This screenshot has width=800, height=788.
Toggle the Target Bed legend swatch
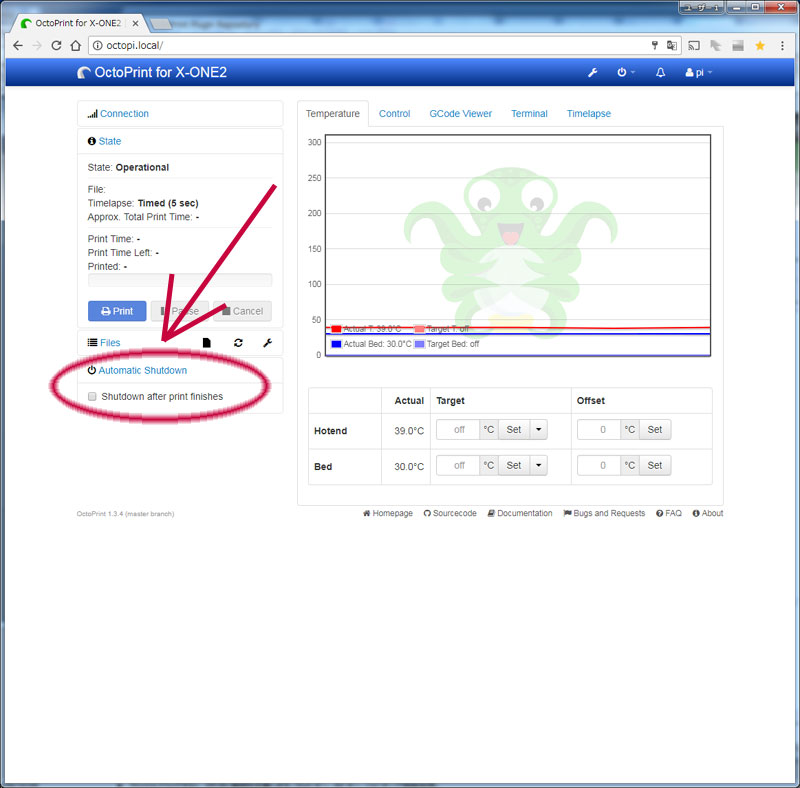tap(419, 344)
